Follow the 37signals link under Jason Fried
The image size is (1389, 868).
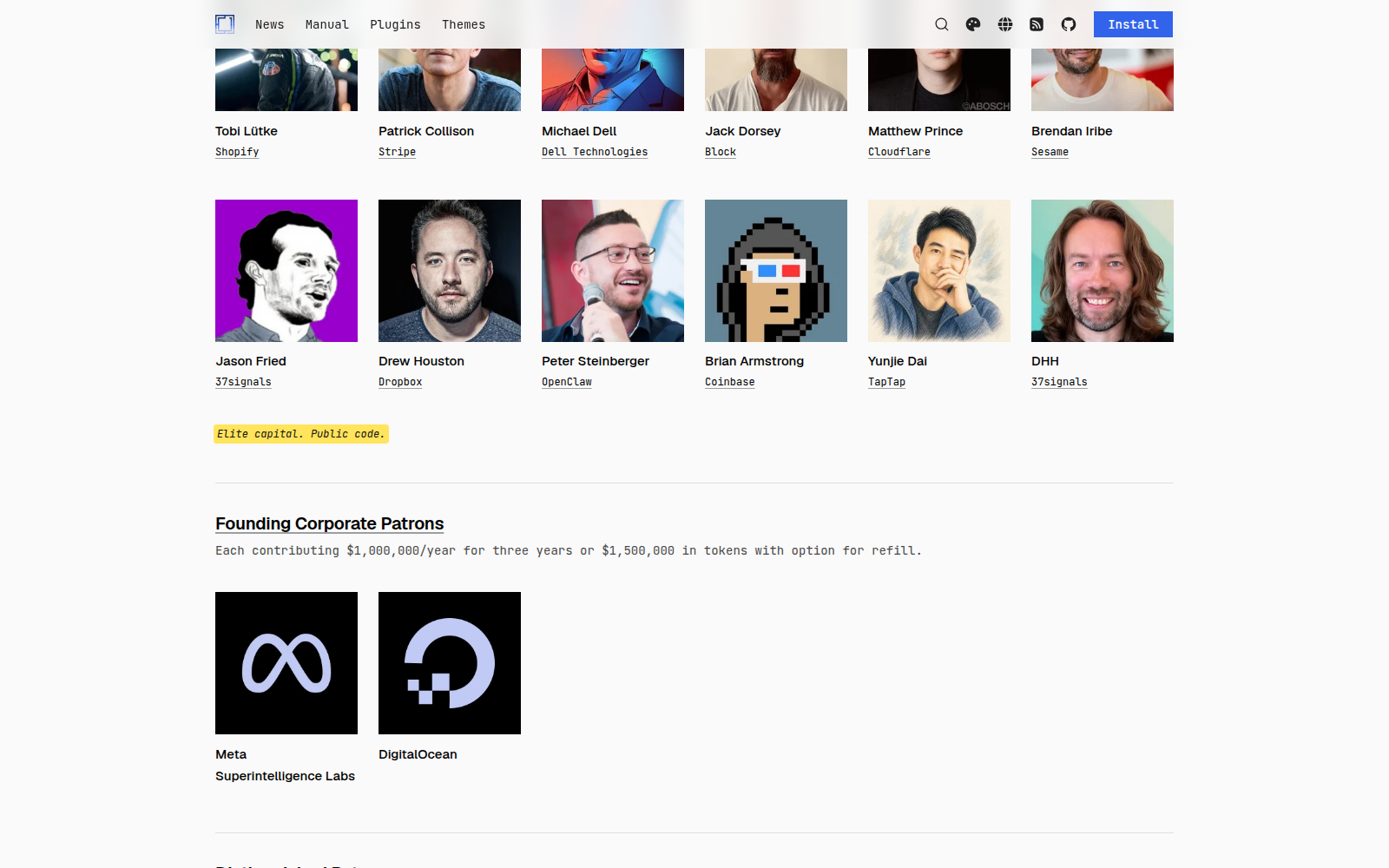point(243,382)
